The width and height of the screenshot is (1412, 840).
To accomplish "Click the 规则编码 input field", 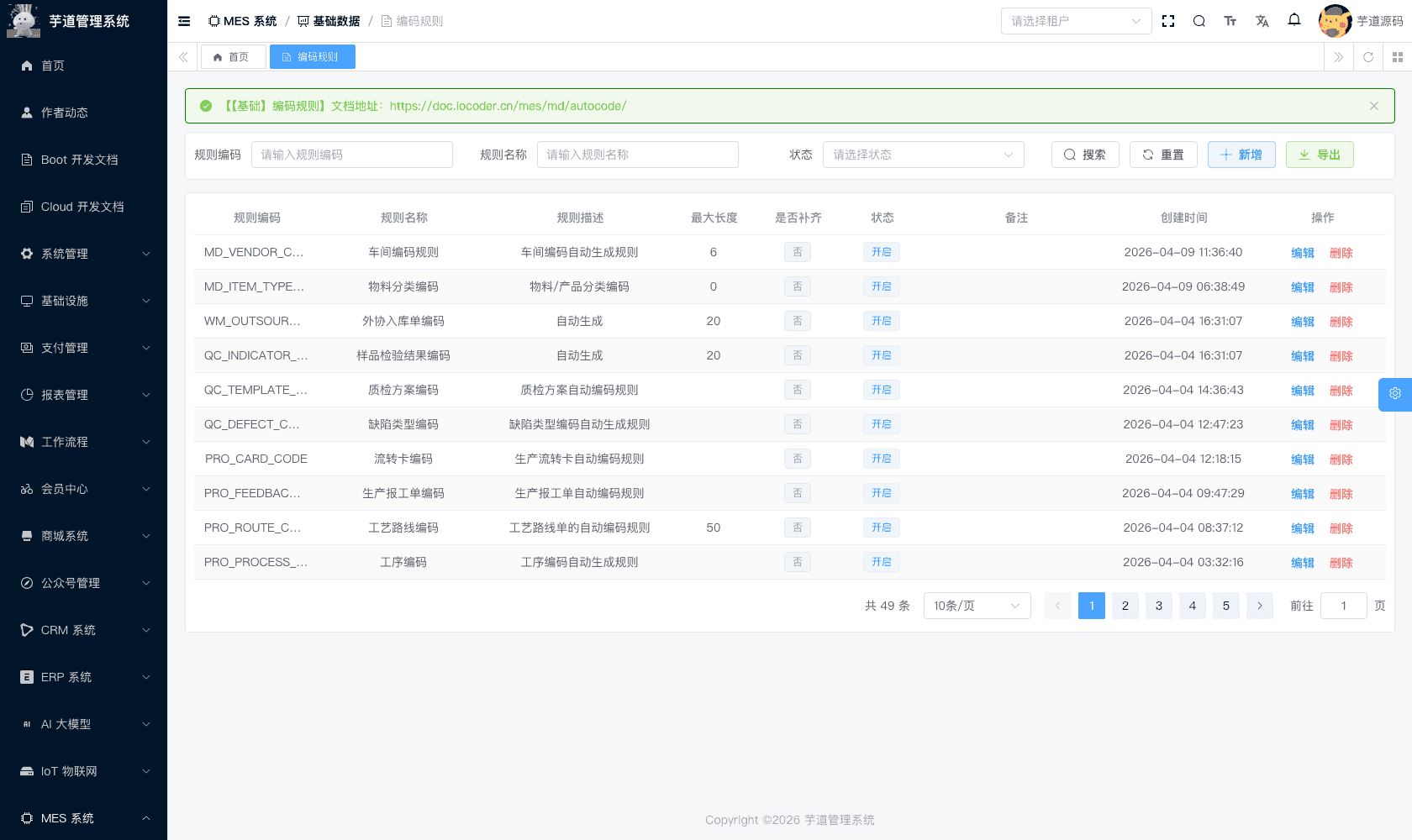I will click(352, 155).
